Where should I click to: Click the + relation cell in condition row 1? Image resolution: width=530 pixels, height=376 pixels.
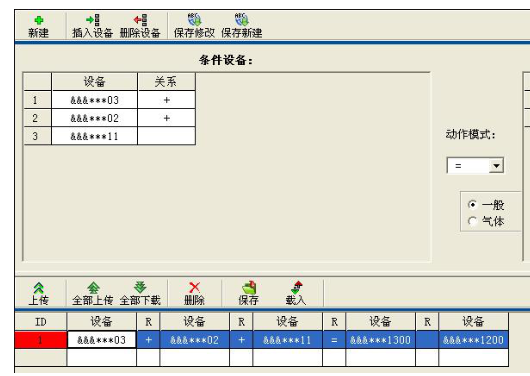pyautogui.click(x=167, y=100)
